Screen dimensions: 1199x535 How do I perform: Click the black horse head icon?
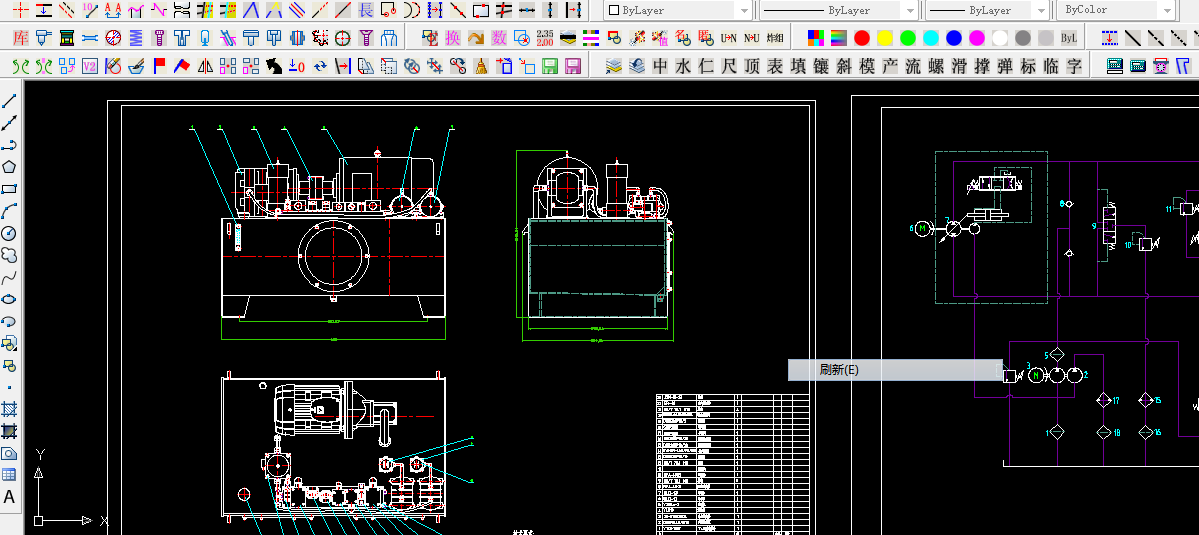(274, 66)
